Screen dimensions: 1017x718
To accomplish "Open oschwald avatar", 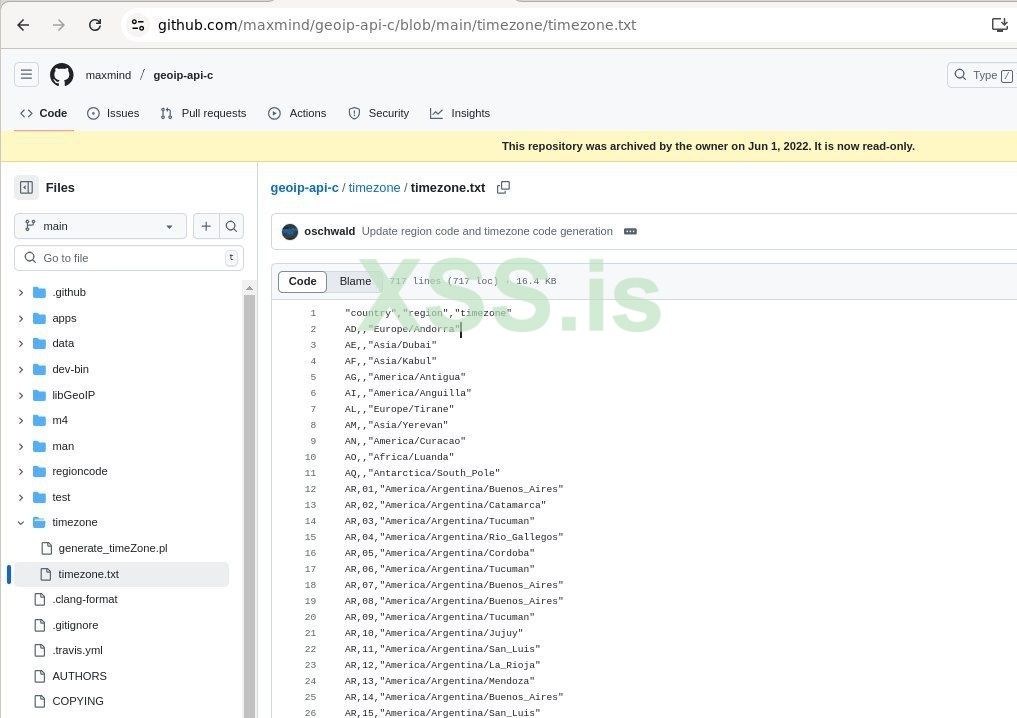I will [290, 232].
